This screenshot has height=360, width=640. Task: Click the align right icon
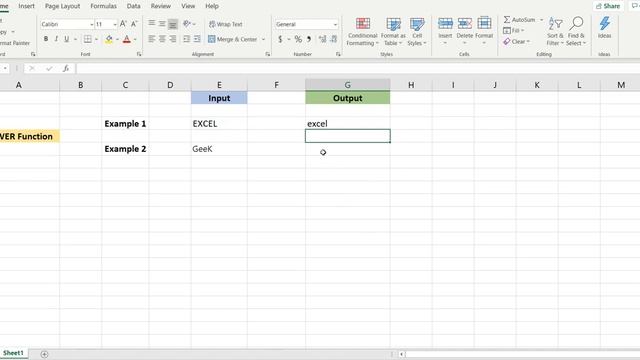(173, 39)
